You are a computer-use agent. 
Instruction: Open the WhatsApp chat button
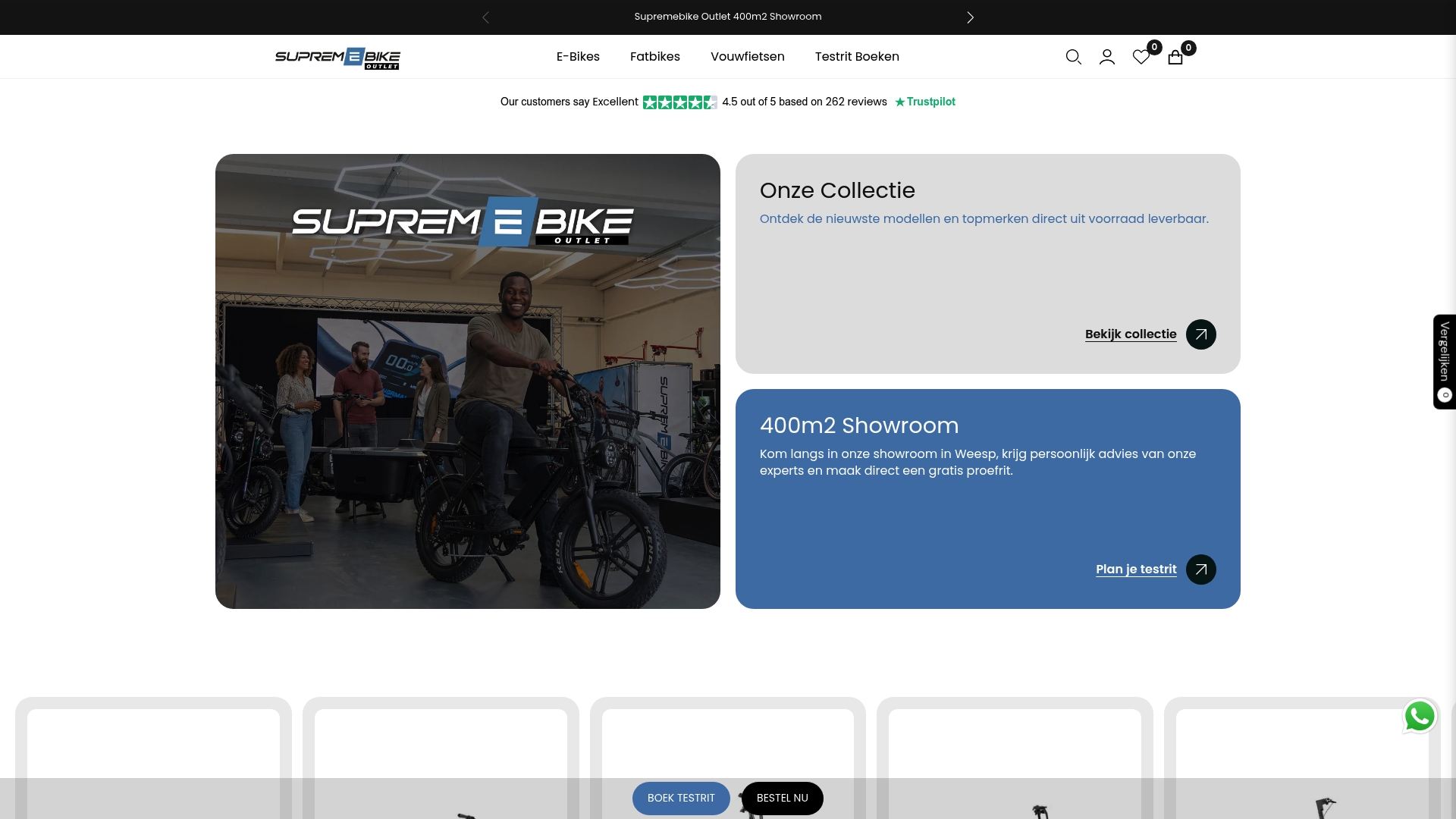point(1420,716)
